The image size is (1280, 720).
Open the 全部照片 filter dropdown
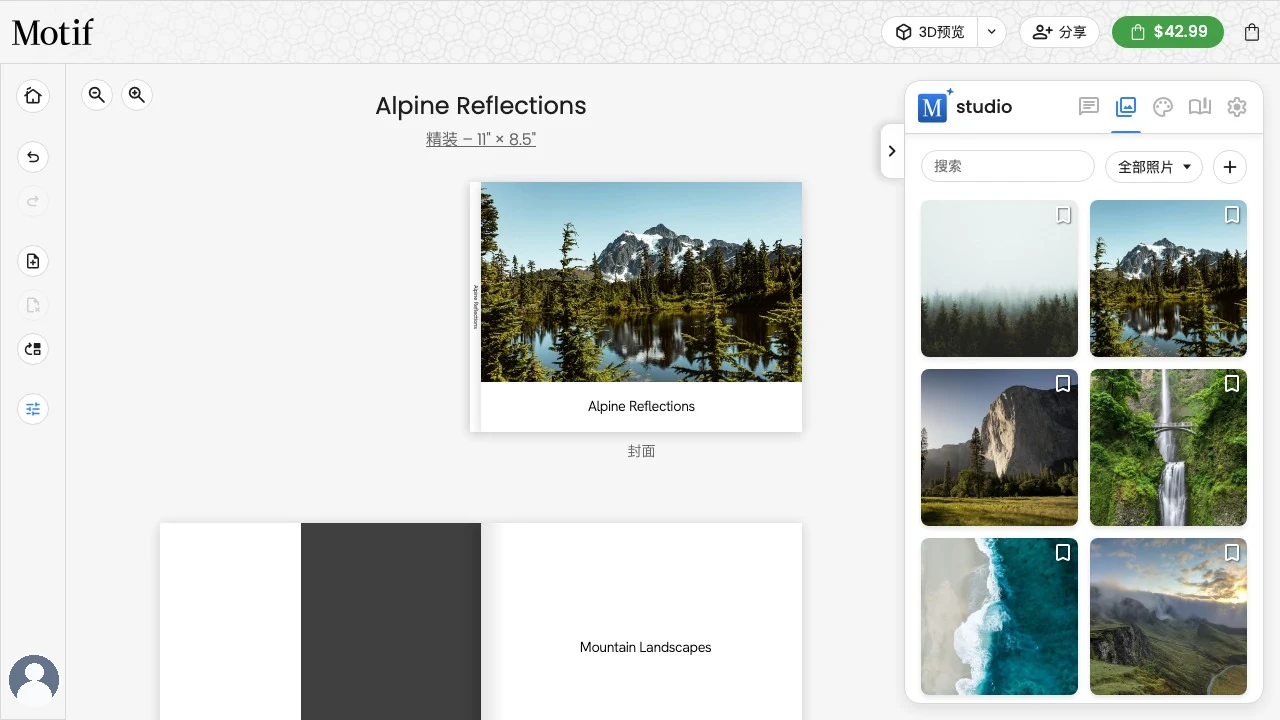pyautogui.click(x=1153, y=167)
